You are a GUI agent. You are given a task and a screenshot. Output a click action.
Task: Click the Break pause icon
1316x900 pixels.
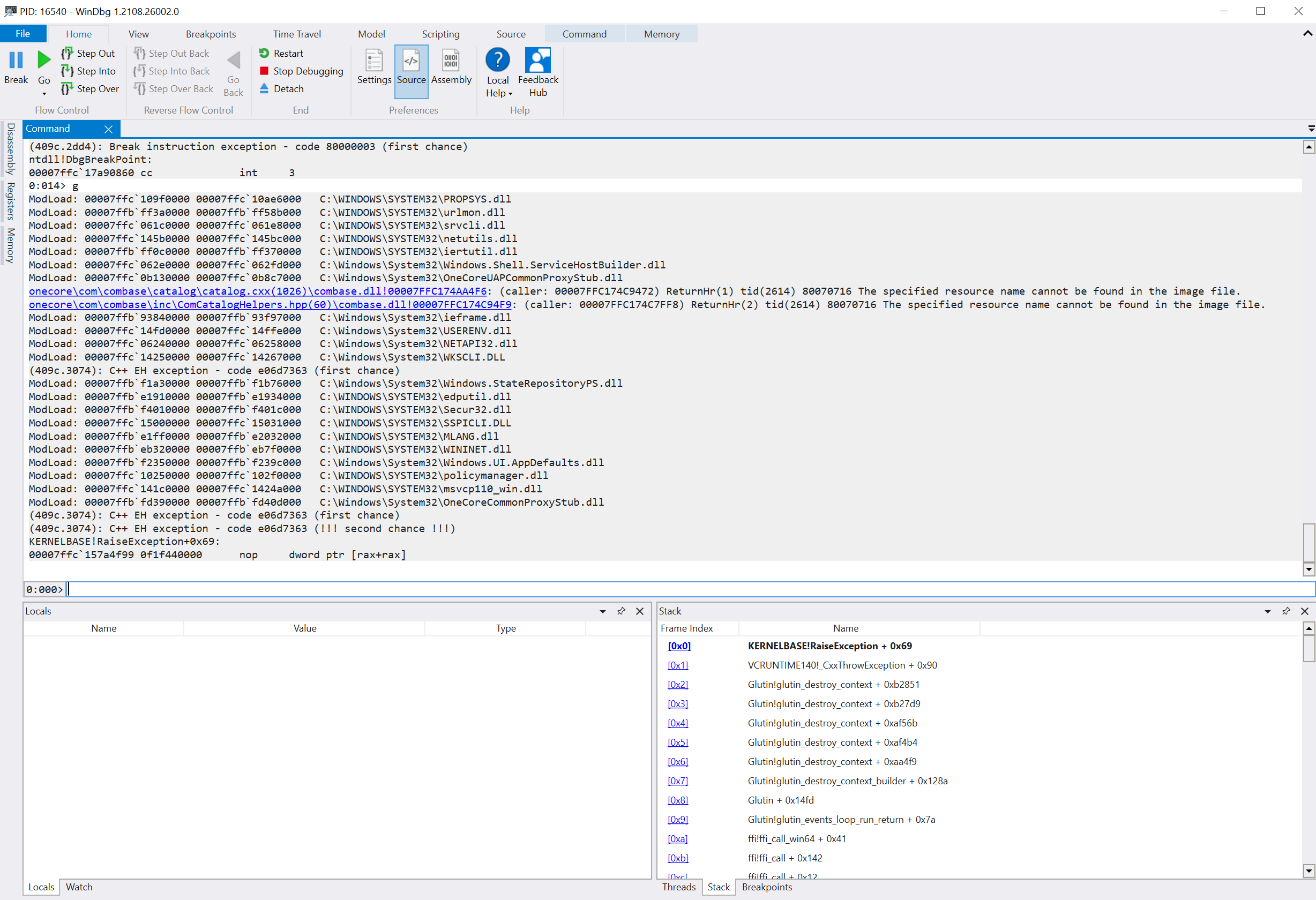(x=16, y=59)
